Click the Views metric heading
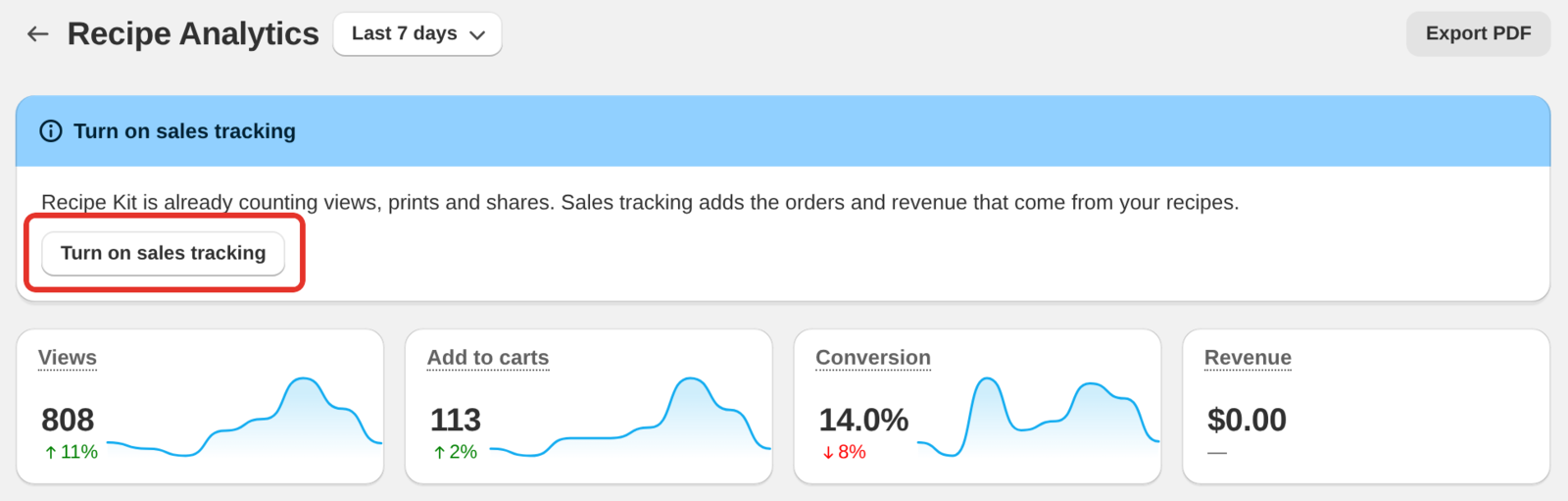The width and height of the screenshot is (1568, 501). pos(68,358)
